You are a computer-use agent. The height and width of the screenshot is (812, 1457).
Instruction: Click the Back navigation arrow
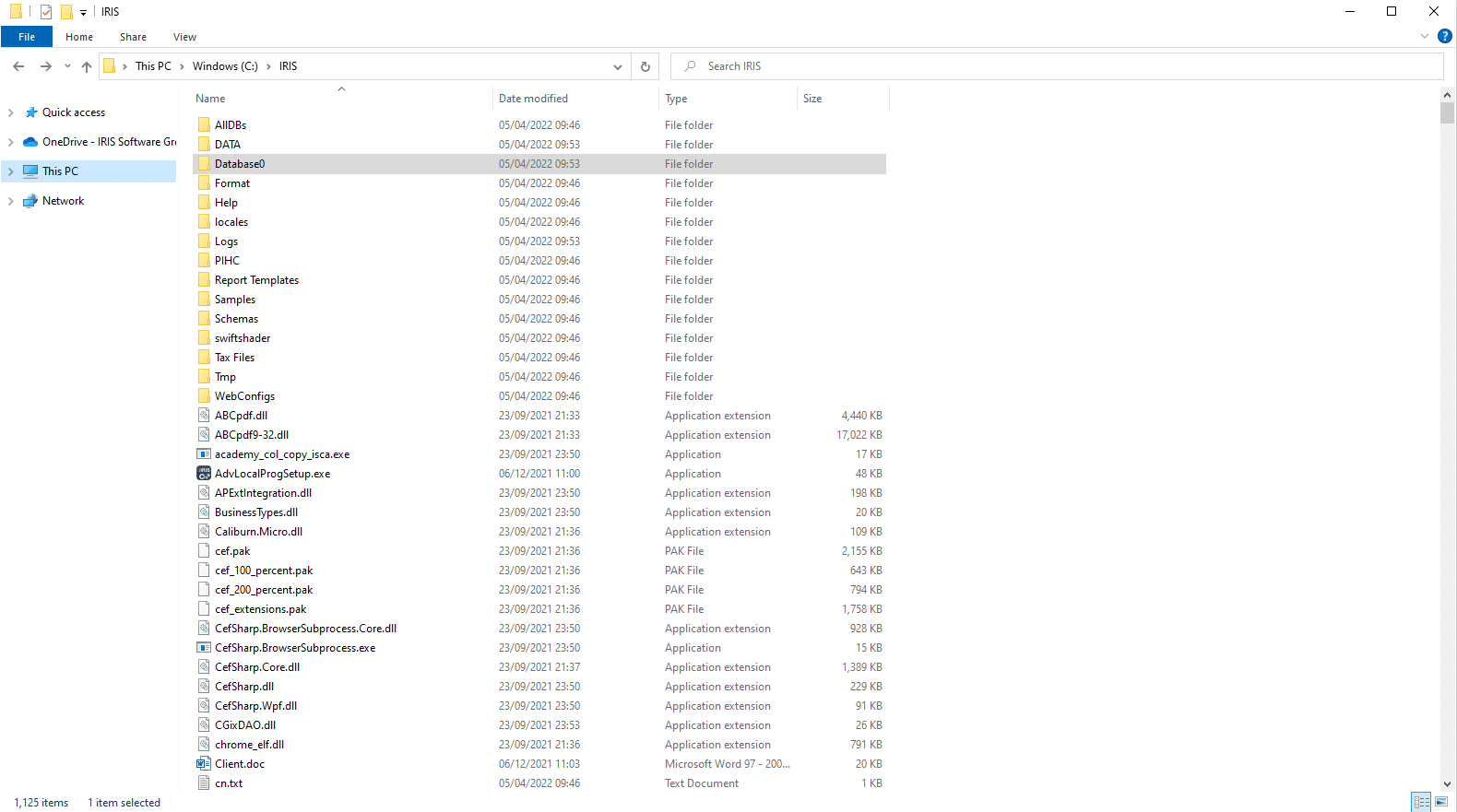click(18, 66)
